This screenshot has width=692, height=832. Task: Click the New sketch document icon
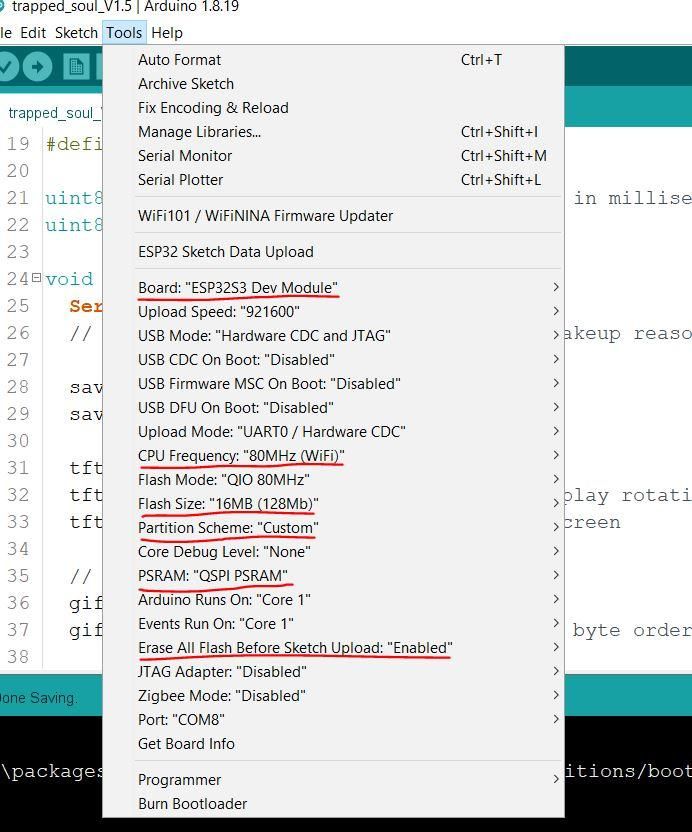76,67
